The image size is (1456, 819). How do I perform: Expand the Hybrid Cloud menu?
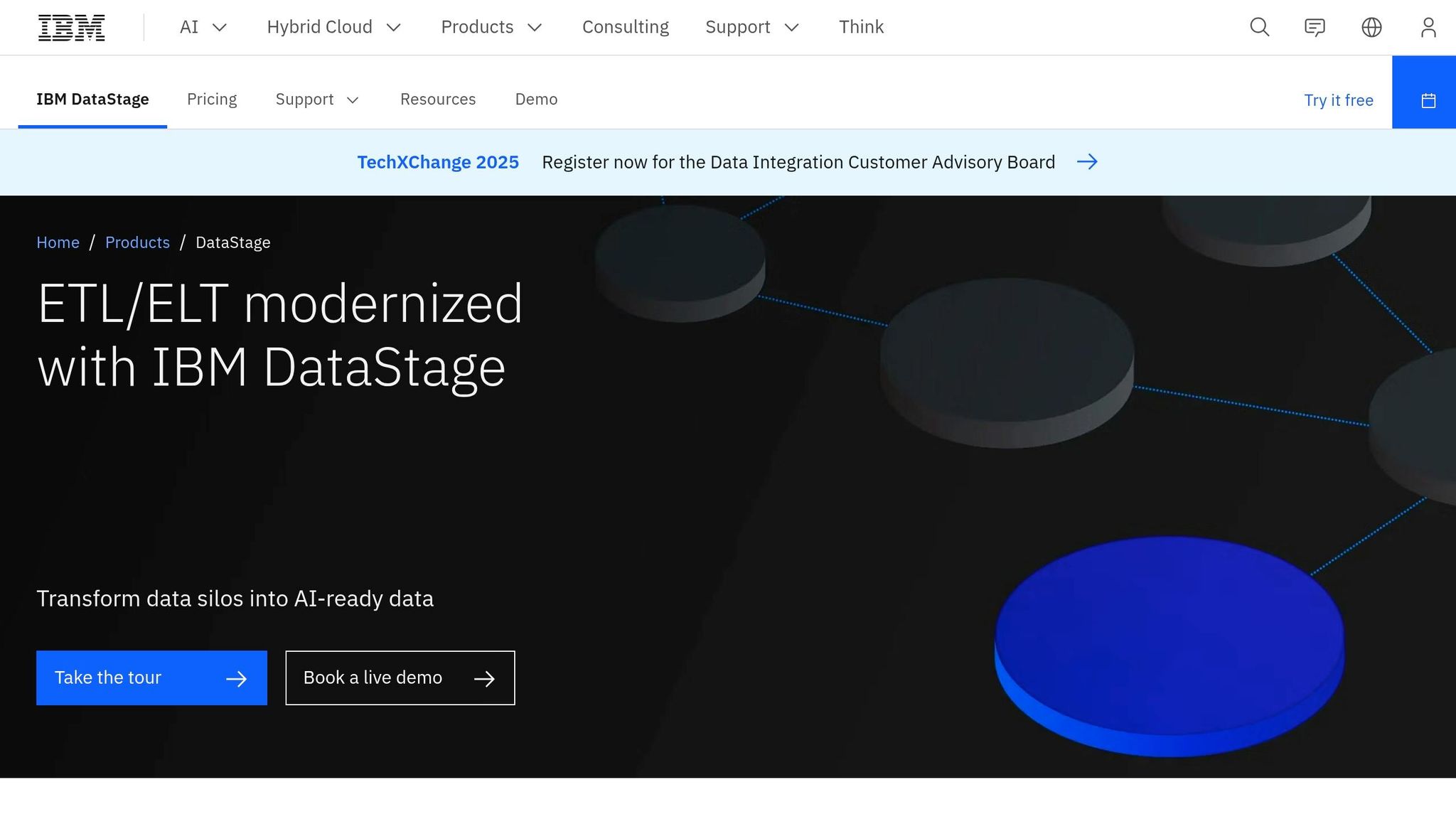coord(333,27)
